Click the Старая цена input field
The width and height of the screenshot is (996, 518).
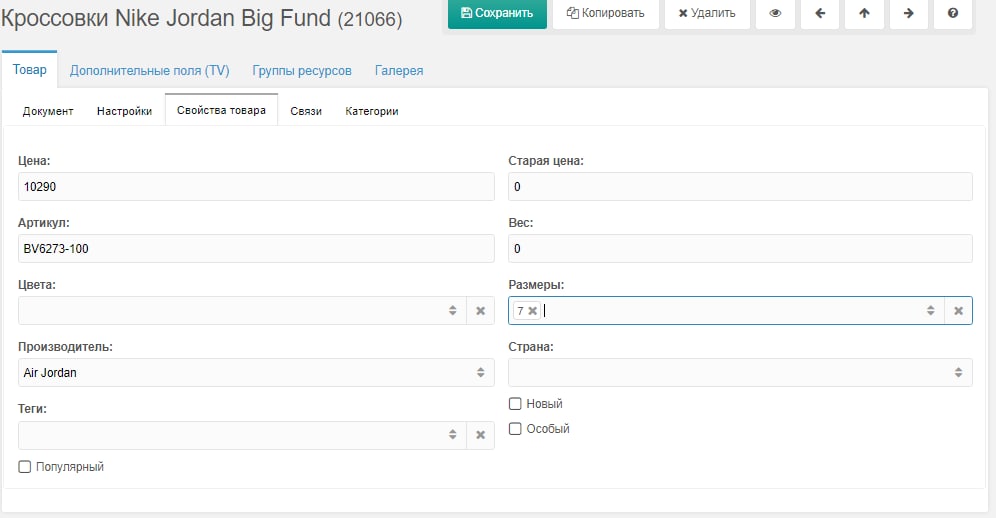[740, 187]
